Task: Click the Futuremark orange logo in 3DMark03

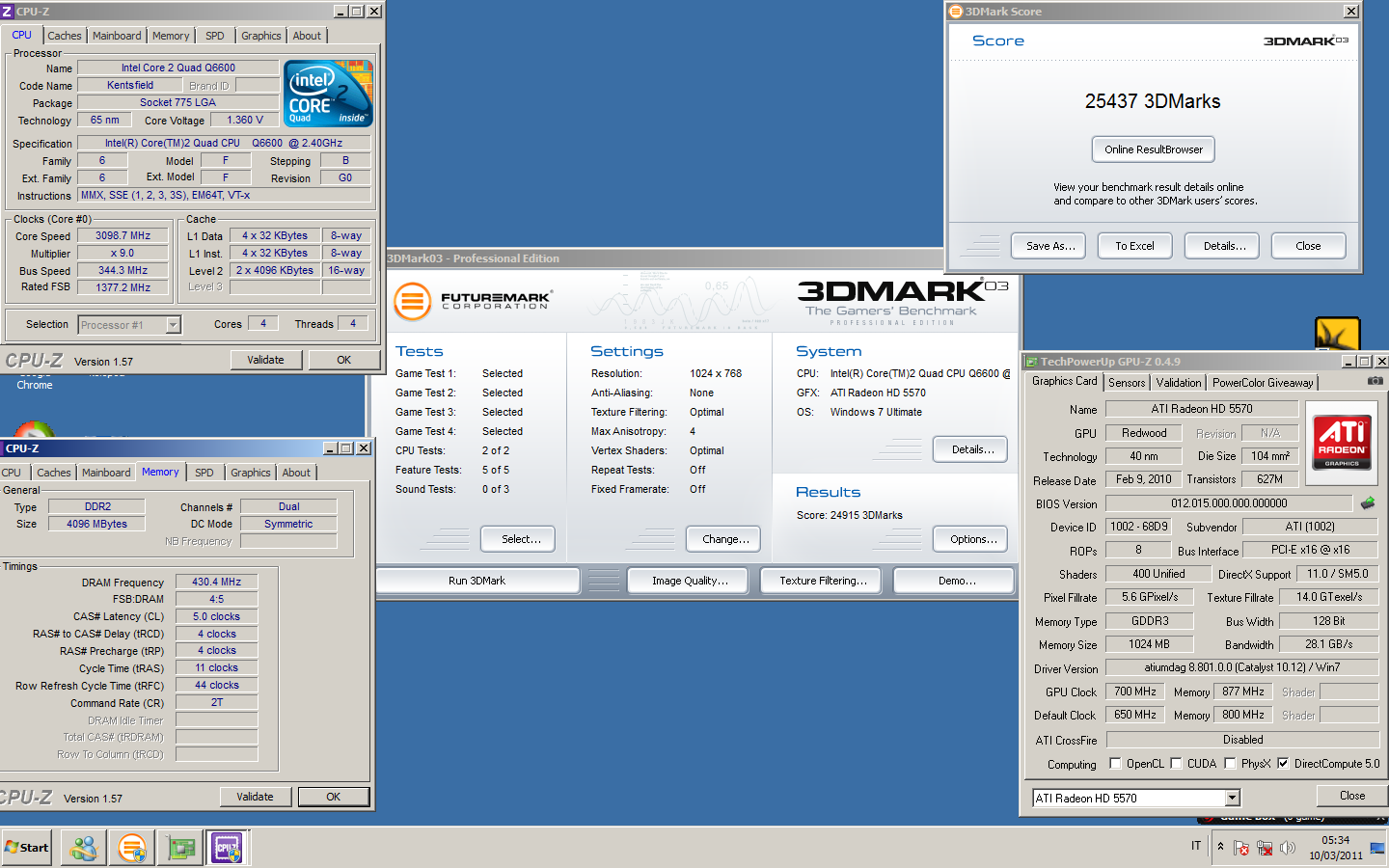Action: [412, 302]
